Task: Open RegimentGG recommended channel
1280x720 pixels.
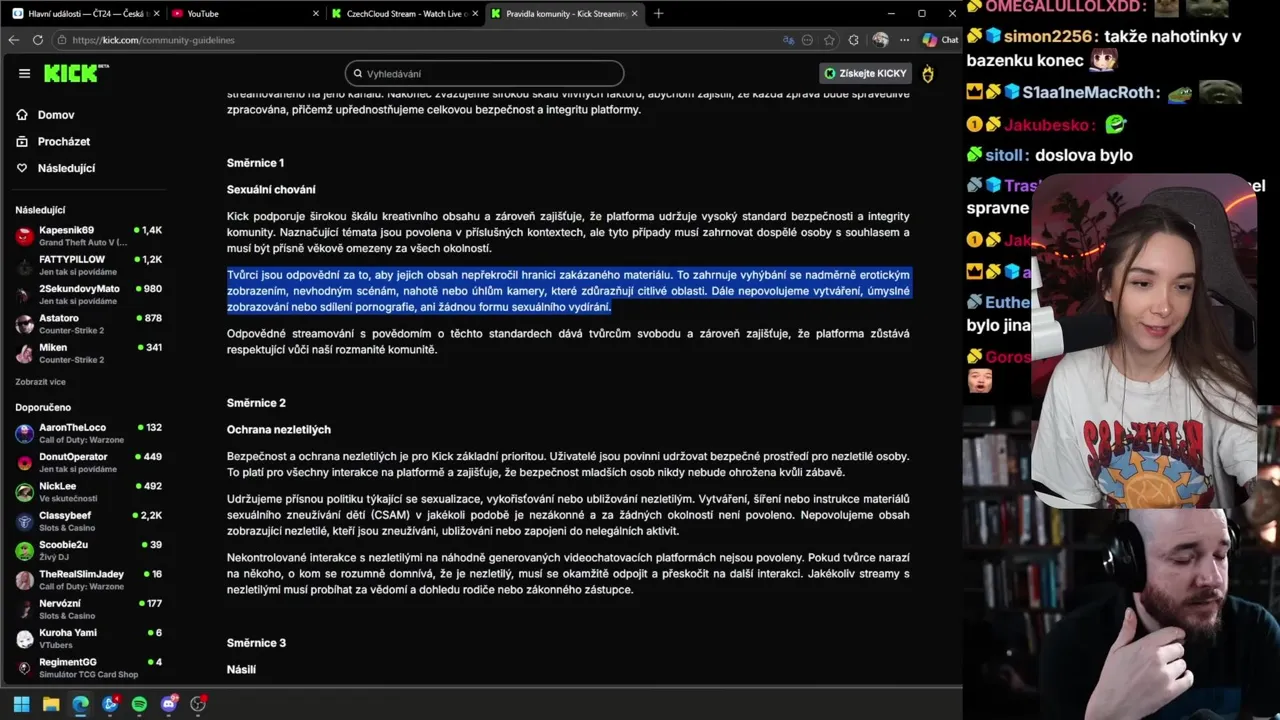Action: pos(88,668)
